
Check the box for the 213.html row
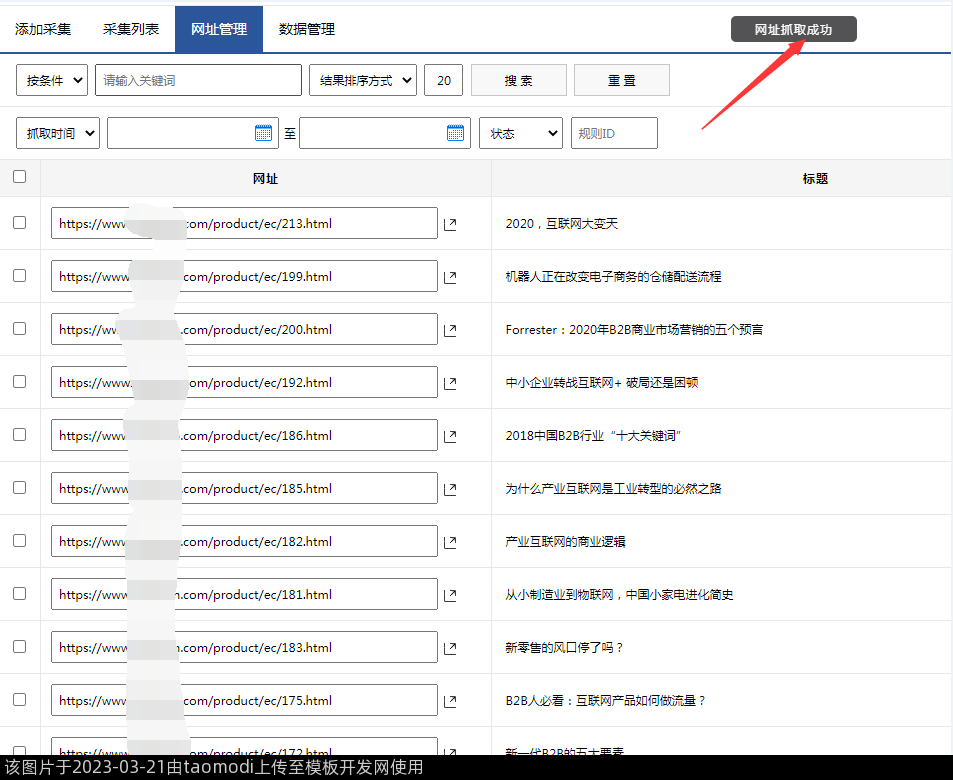[x=20, y=223]
